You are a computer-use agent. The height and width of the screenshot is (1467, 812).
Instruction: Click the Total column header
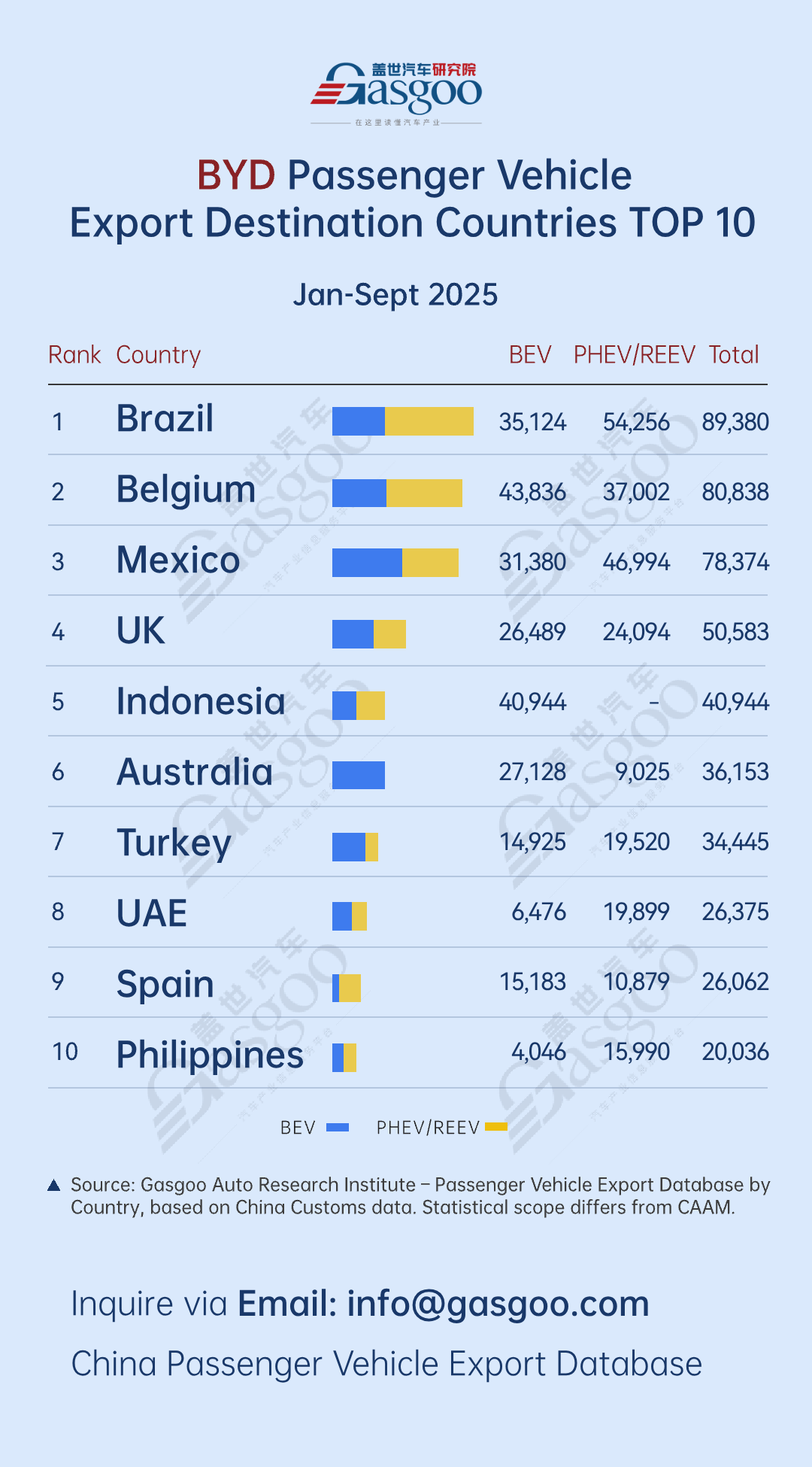pyautogui.click(x=734, y=355)
